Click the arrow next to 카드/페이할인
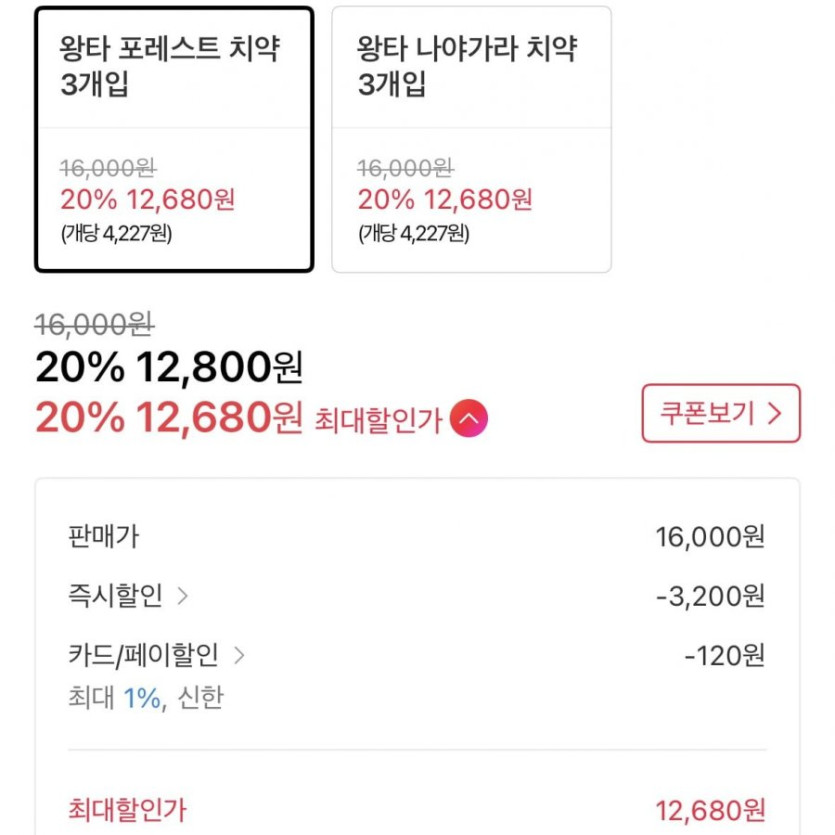The width and height of the screenshot is (835, 835). (x=239, y=656)
